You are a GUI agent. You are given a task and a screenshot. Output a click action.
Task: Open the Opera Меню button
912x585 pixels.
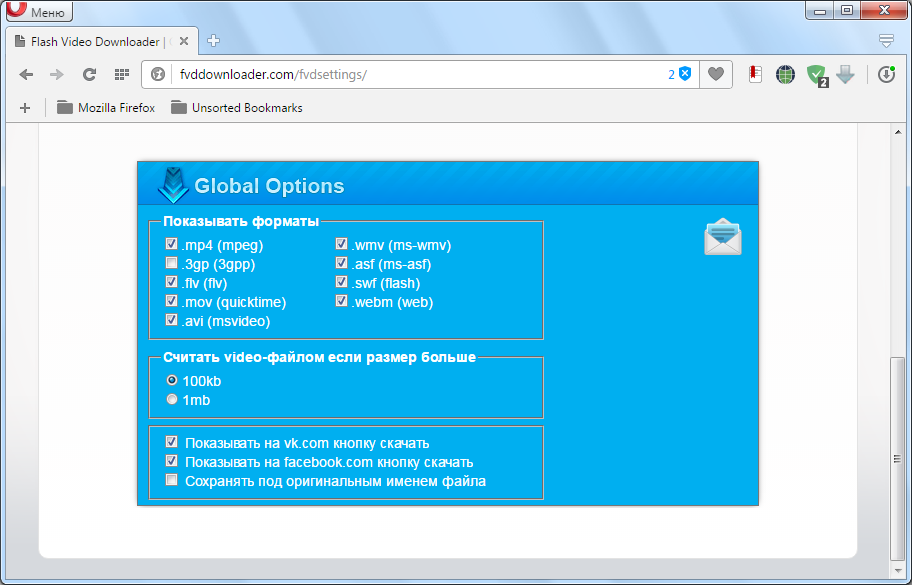click(38, 12)
